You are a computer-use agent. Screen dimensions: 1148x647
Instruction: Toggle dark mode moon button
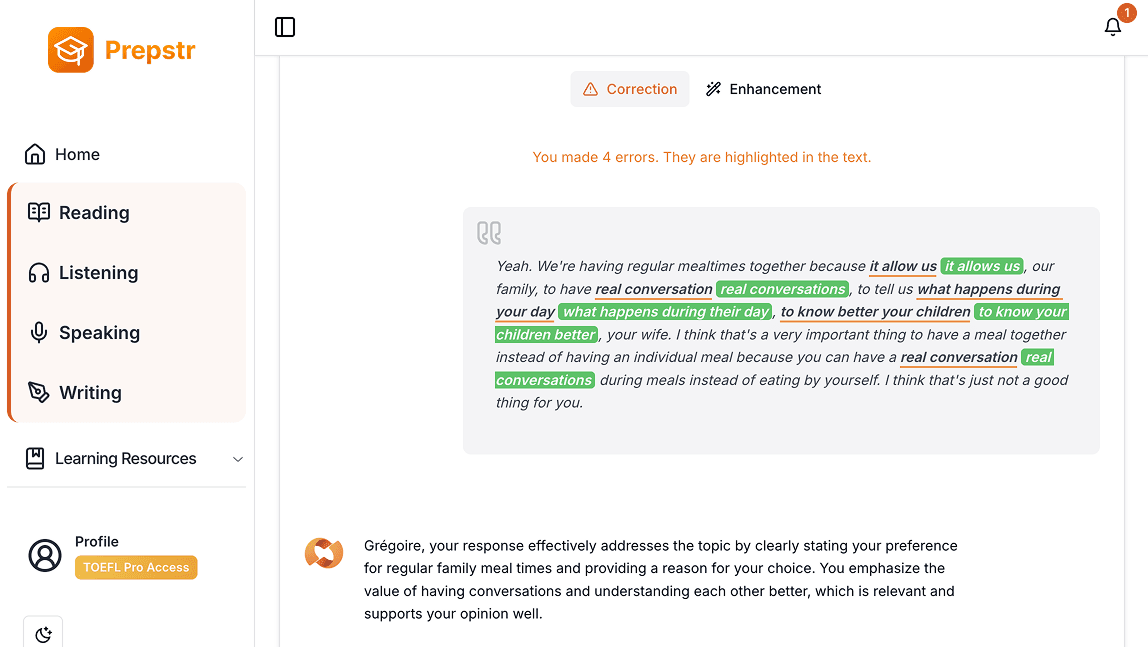tap(43, 634)
